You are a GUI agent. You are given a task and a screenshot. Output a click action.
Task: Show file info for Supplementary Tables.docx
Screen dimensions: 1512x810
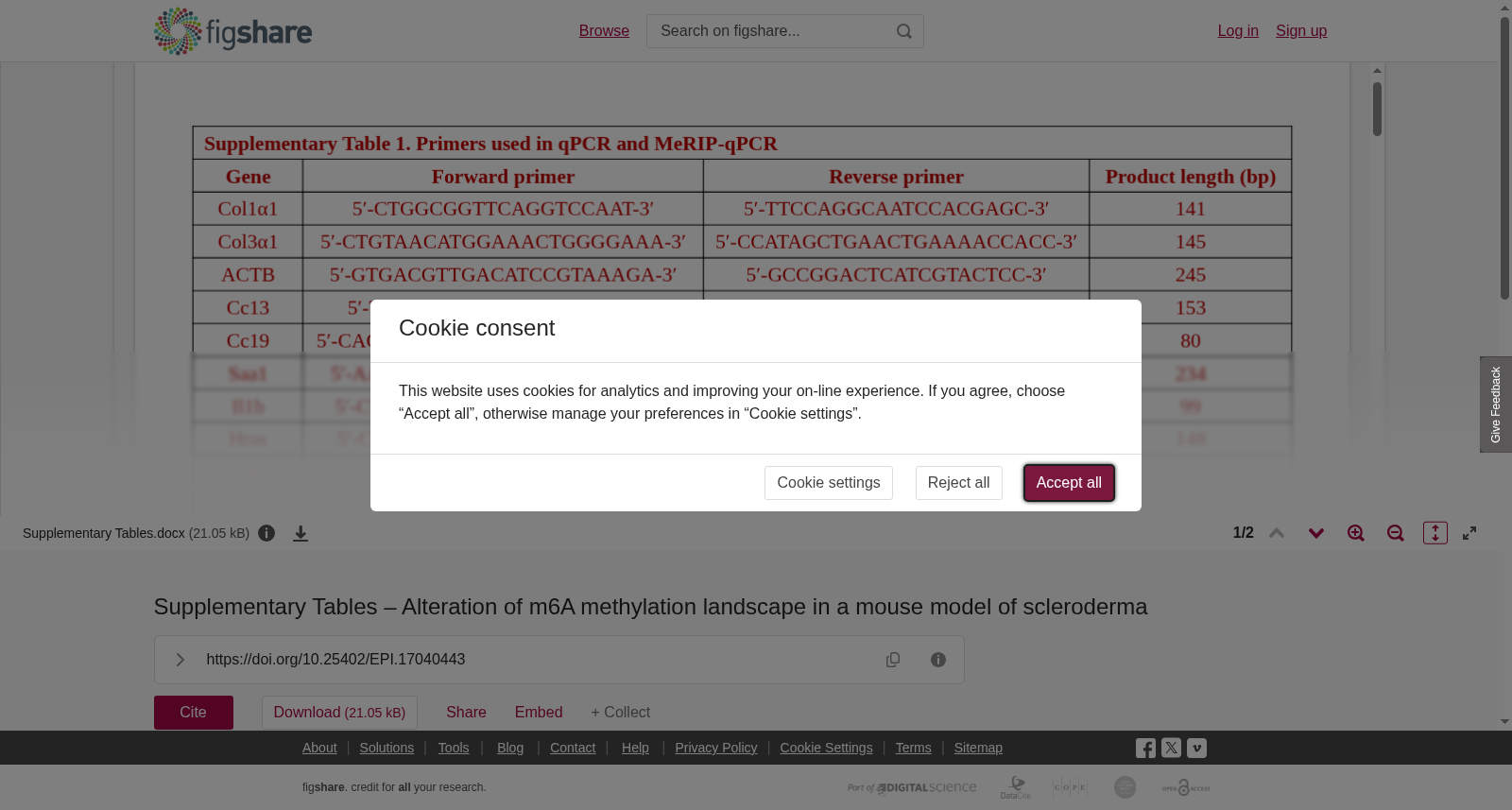[266, 533]
